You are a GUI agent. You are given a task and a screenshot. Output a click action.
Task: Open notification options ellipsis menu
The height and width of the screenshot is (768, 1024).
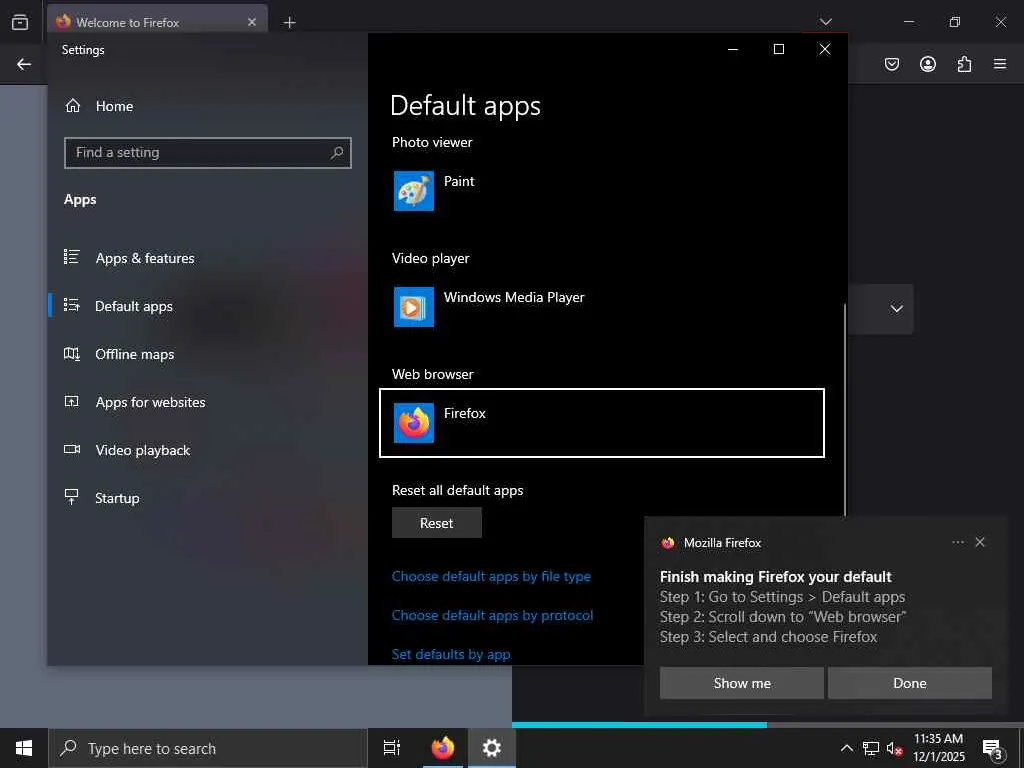957,542
